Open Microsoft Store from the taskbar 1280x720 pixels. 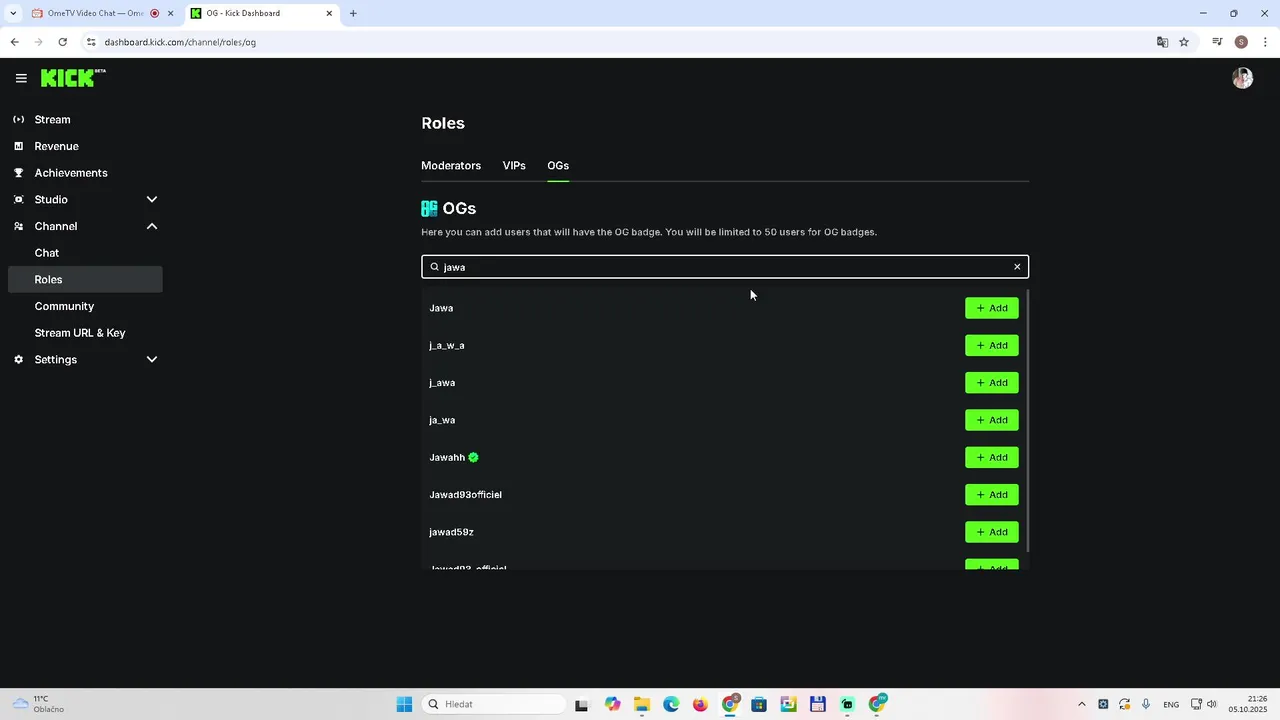759,704
